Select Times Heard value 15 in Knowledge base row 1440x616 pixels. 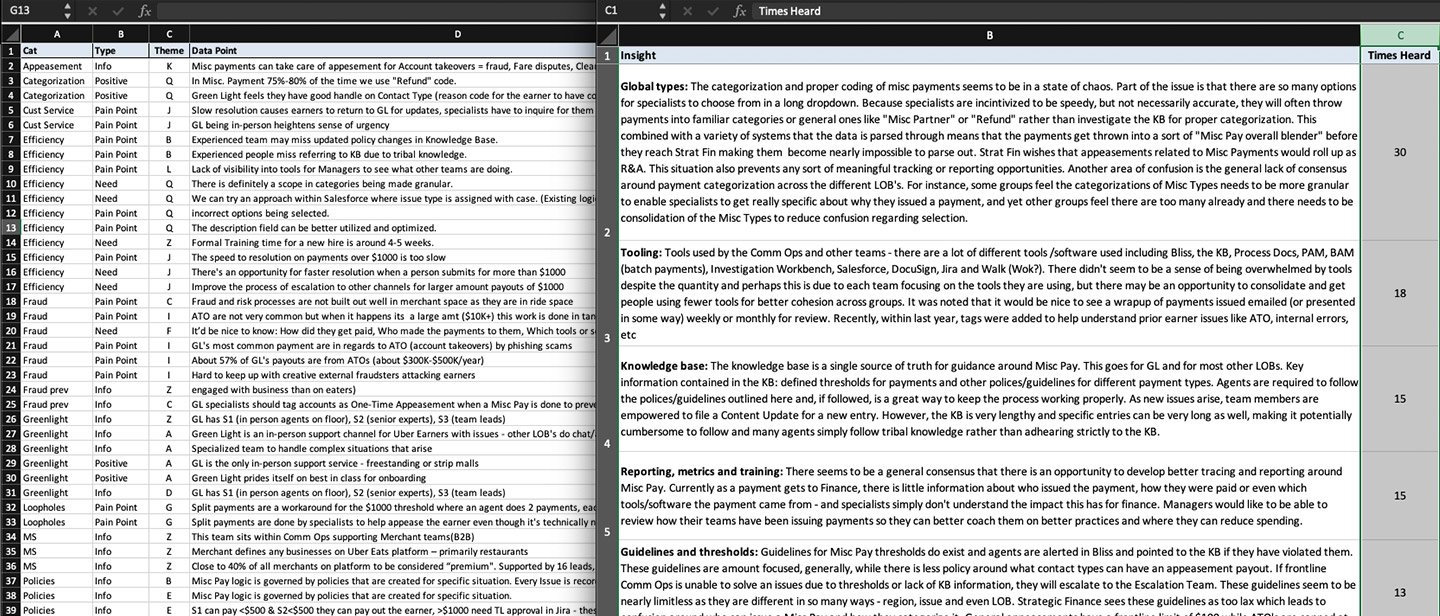point(1400,399)
